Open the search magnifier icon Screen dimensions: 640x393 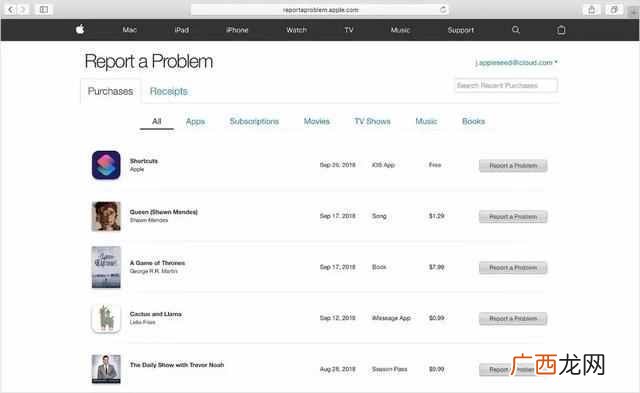(x=516, y=29)
